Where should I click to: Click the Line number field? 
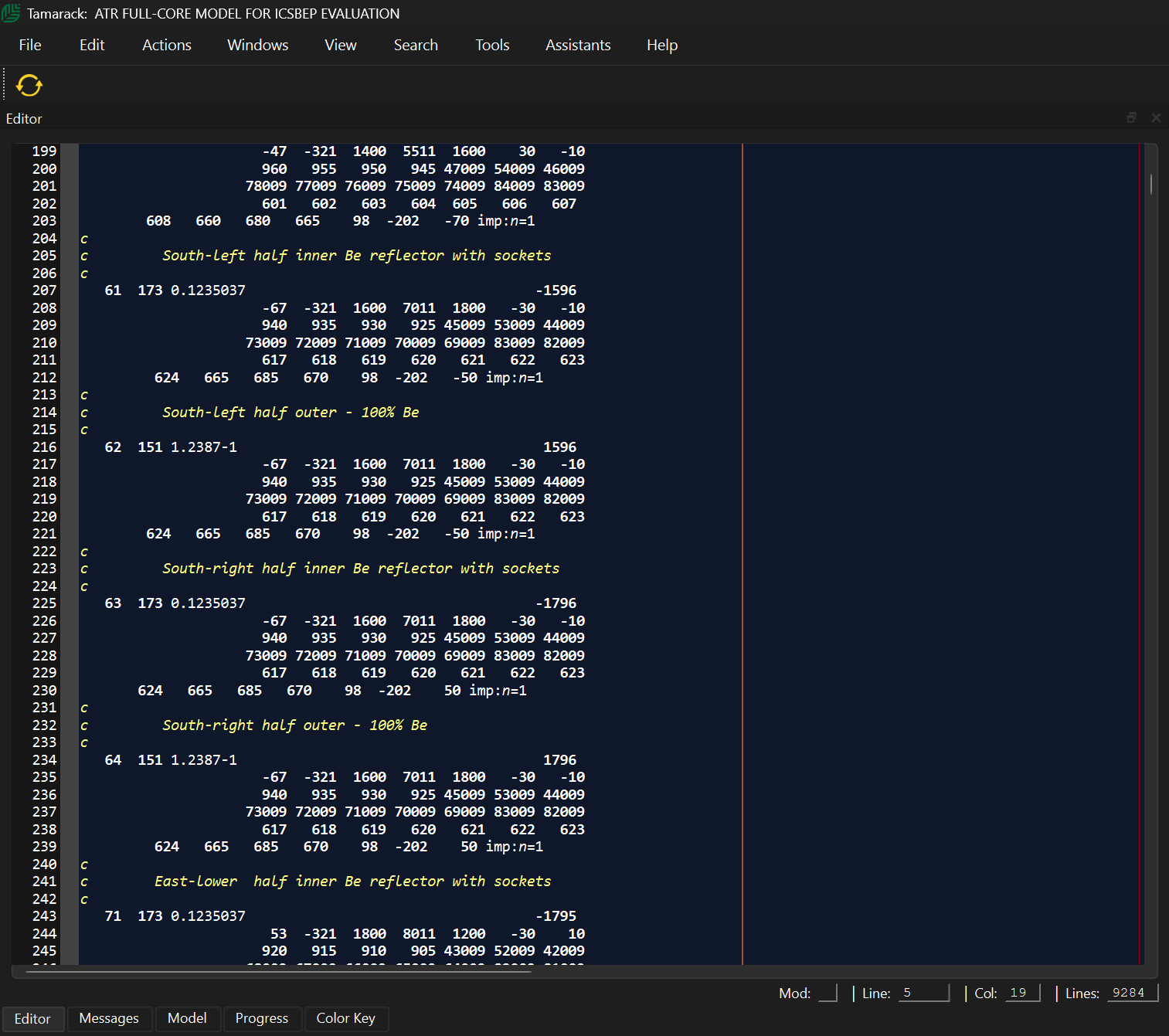tap(924, 993)
